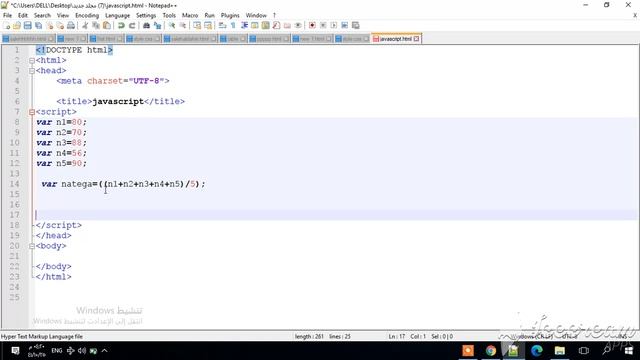Create a new document via toolbar
Viewport: 640px width, 360px height.
pyautogui.click(x=7, y=25)
